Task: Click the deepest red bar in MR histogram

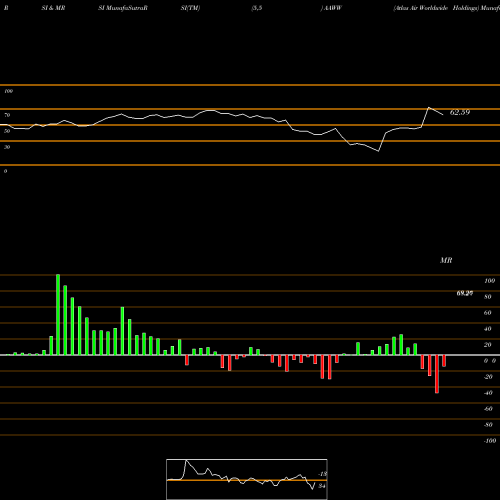Action: (437, 374)
